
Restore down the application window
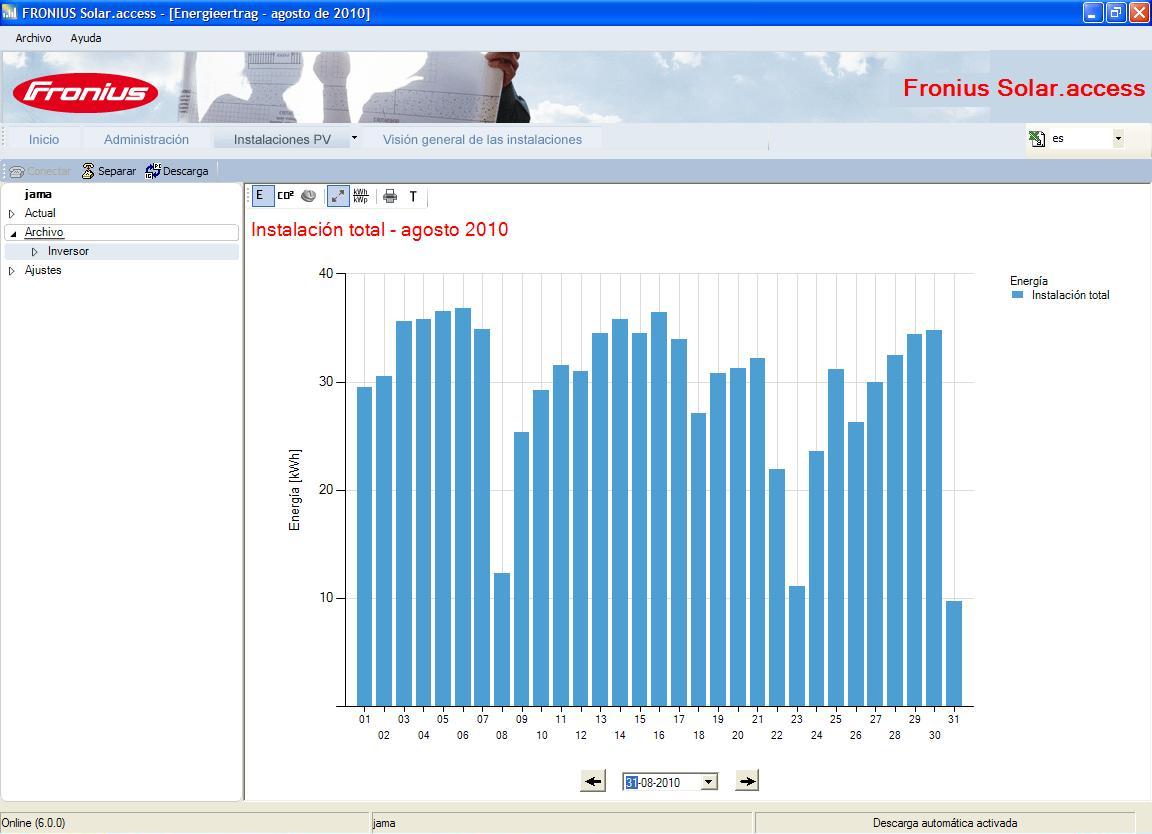coord(1115,12)
